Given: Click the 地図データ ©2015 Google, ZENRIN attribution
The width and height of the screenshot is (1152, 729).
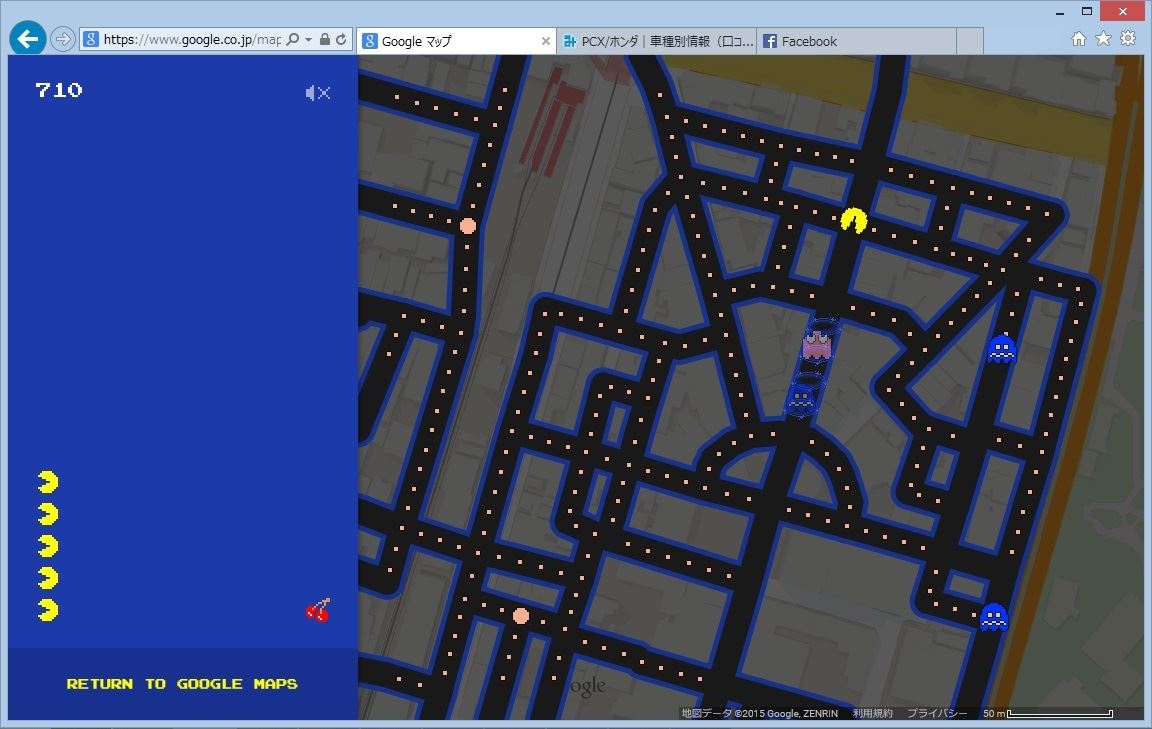Looking at the screenshot, I should click(760, 713).
